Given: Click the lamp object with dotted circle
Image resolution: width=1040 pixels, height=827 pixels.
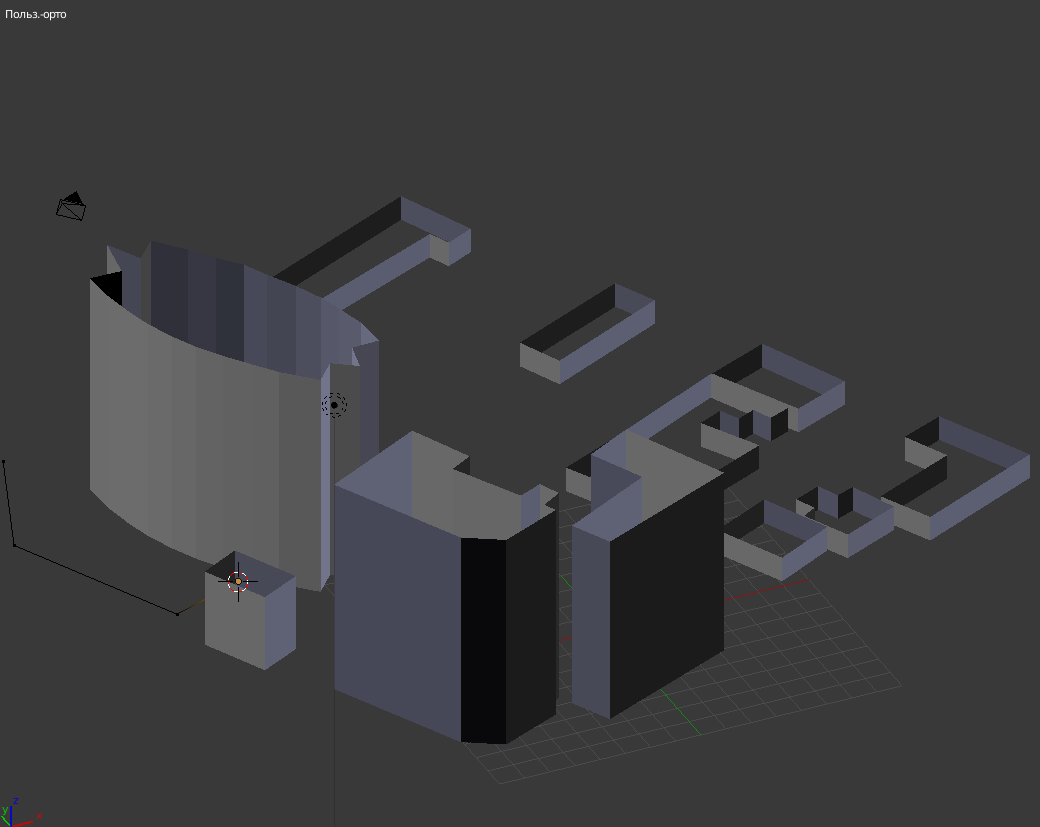Looking at the screenshot, I should click(x=334, y=405).
